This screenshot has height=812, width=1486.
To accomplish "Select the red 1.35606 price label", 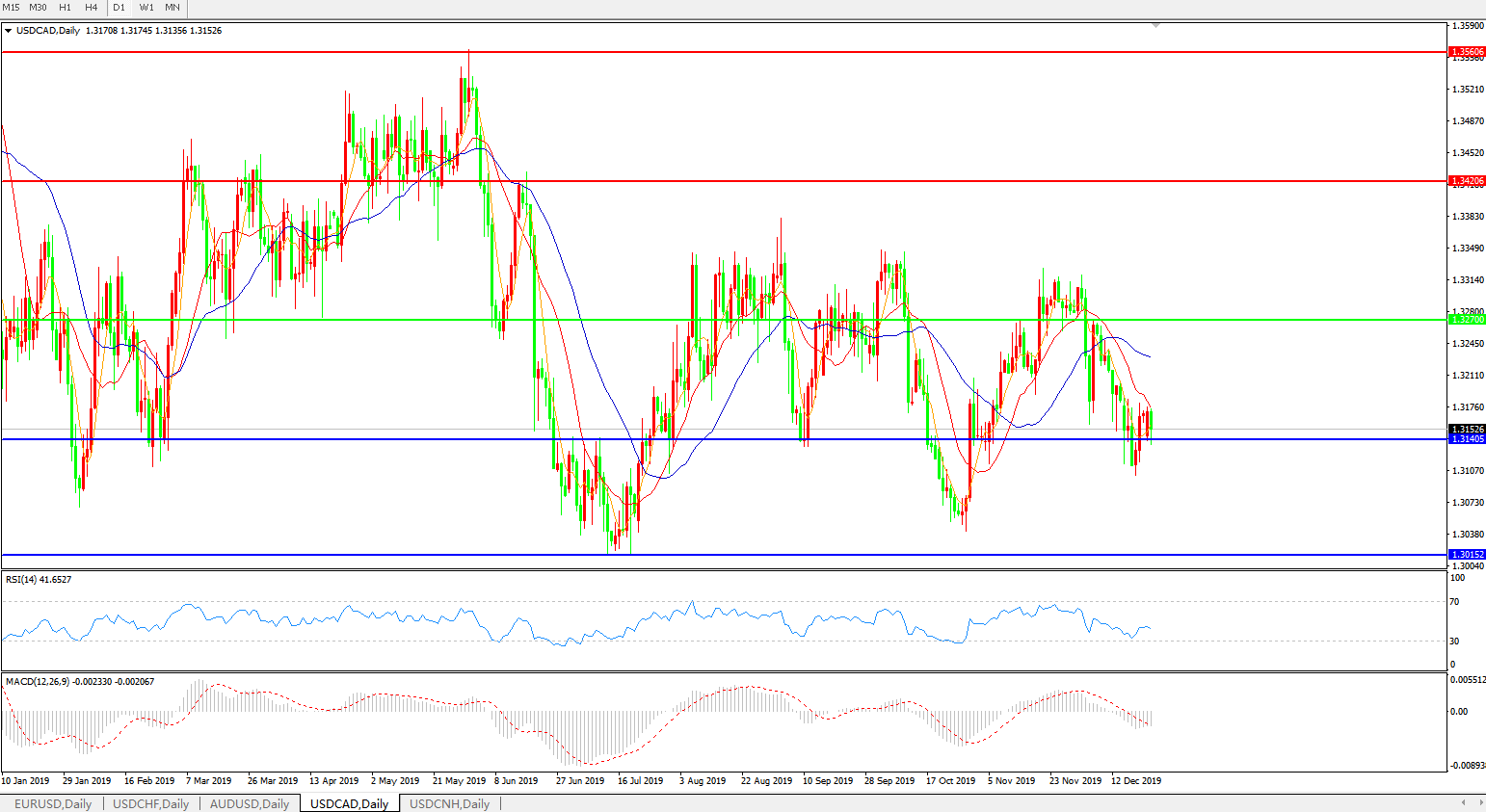I will tap(1468, 52).
